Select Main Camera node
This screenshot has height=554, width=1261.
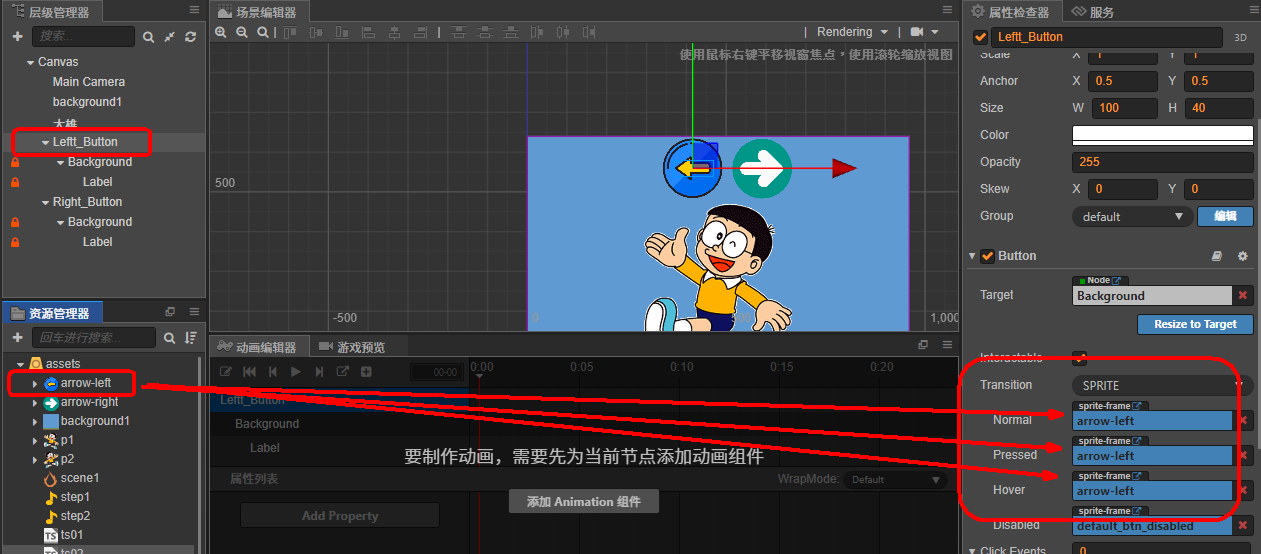[x=89, y=82]
